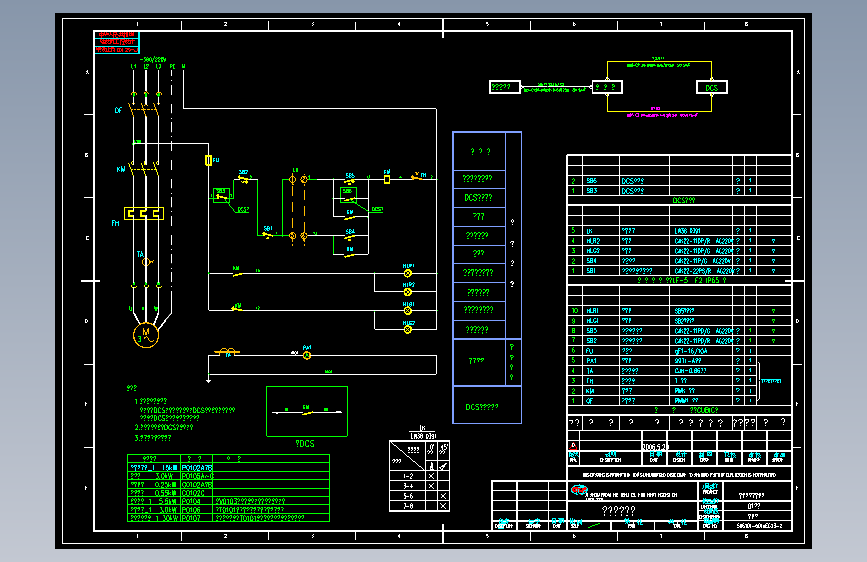
Task: Click the '7-8' row in LK switch table
Action: coord(419,506)
